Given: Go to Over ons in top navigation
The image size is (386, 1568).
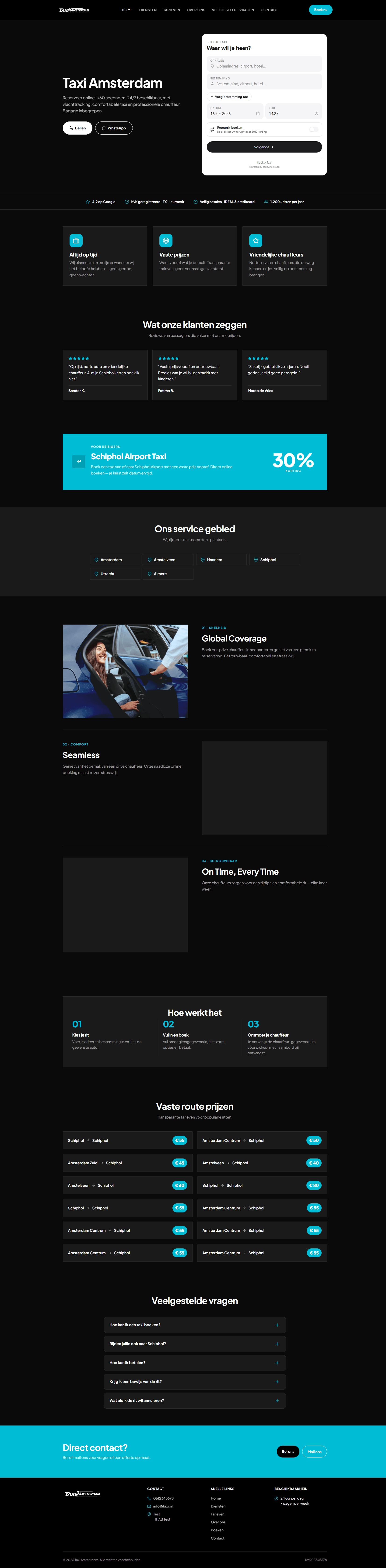Looking at the screenshot, I should (x=196, y=10).
